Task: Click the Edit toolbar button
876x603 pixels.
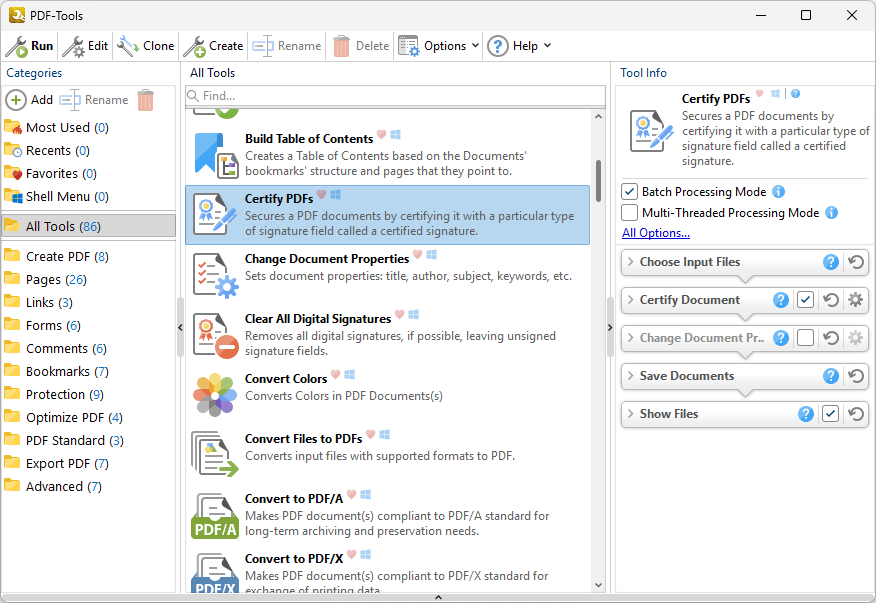Action: tap(86, 46)
